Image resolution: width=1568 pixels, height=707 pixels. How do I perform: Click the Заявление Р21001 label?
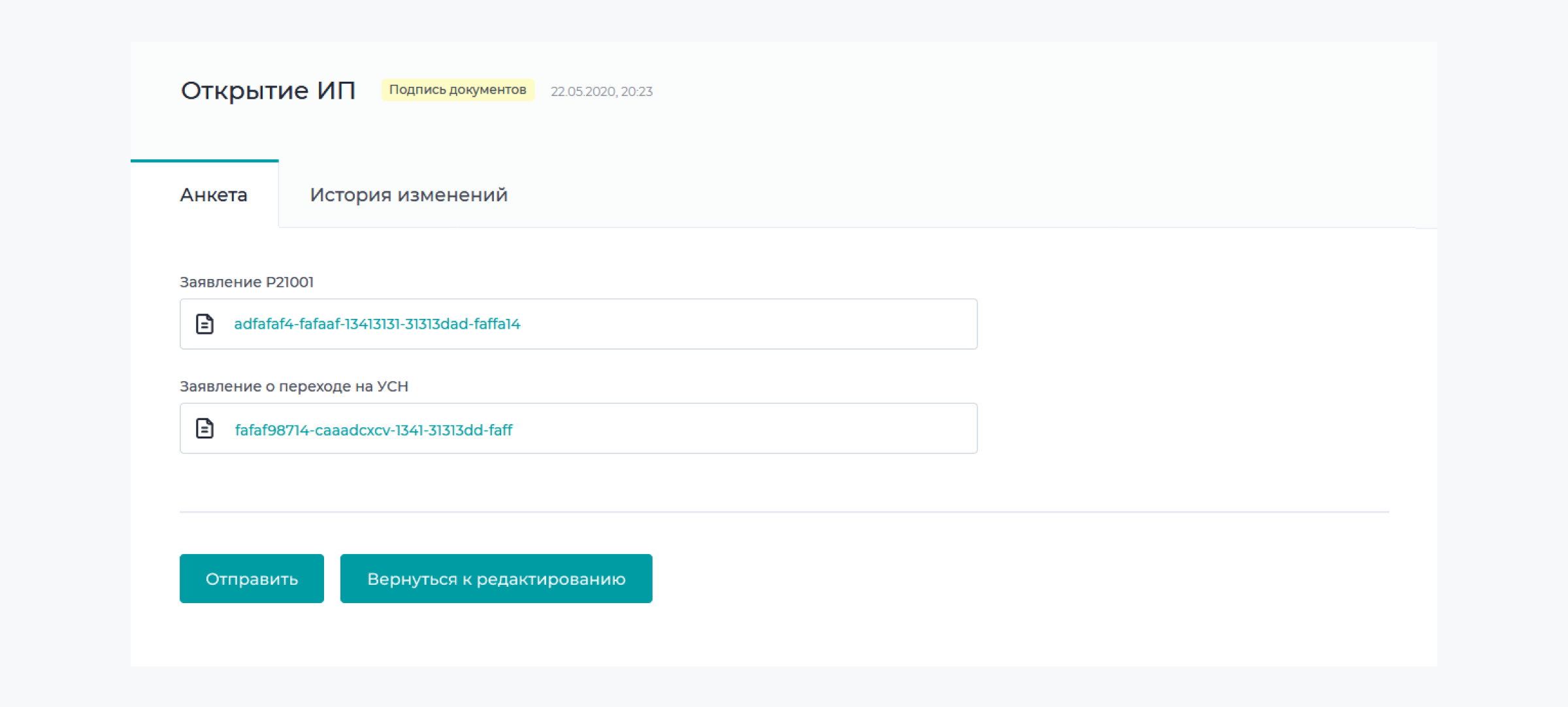[x=247, y=282]
